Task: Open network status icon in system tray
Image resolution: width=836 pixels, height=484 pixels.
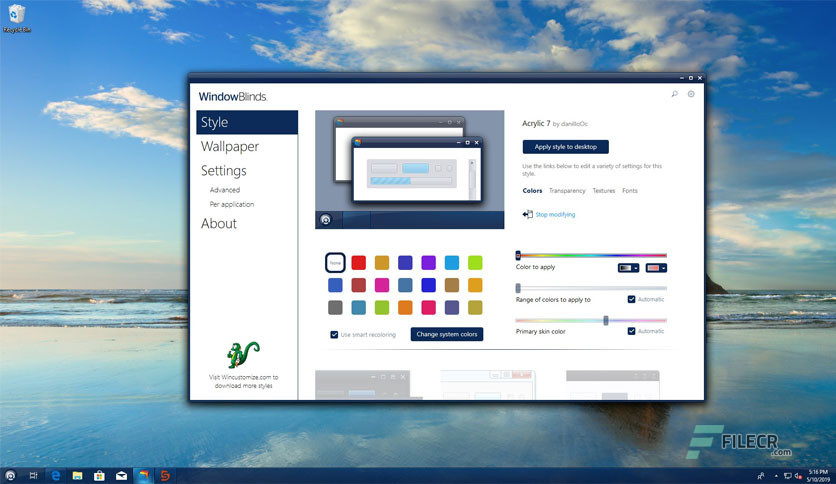Action: tap(787, 476)
